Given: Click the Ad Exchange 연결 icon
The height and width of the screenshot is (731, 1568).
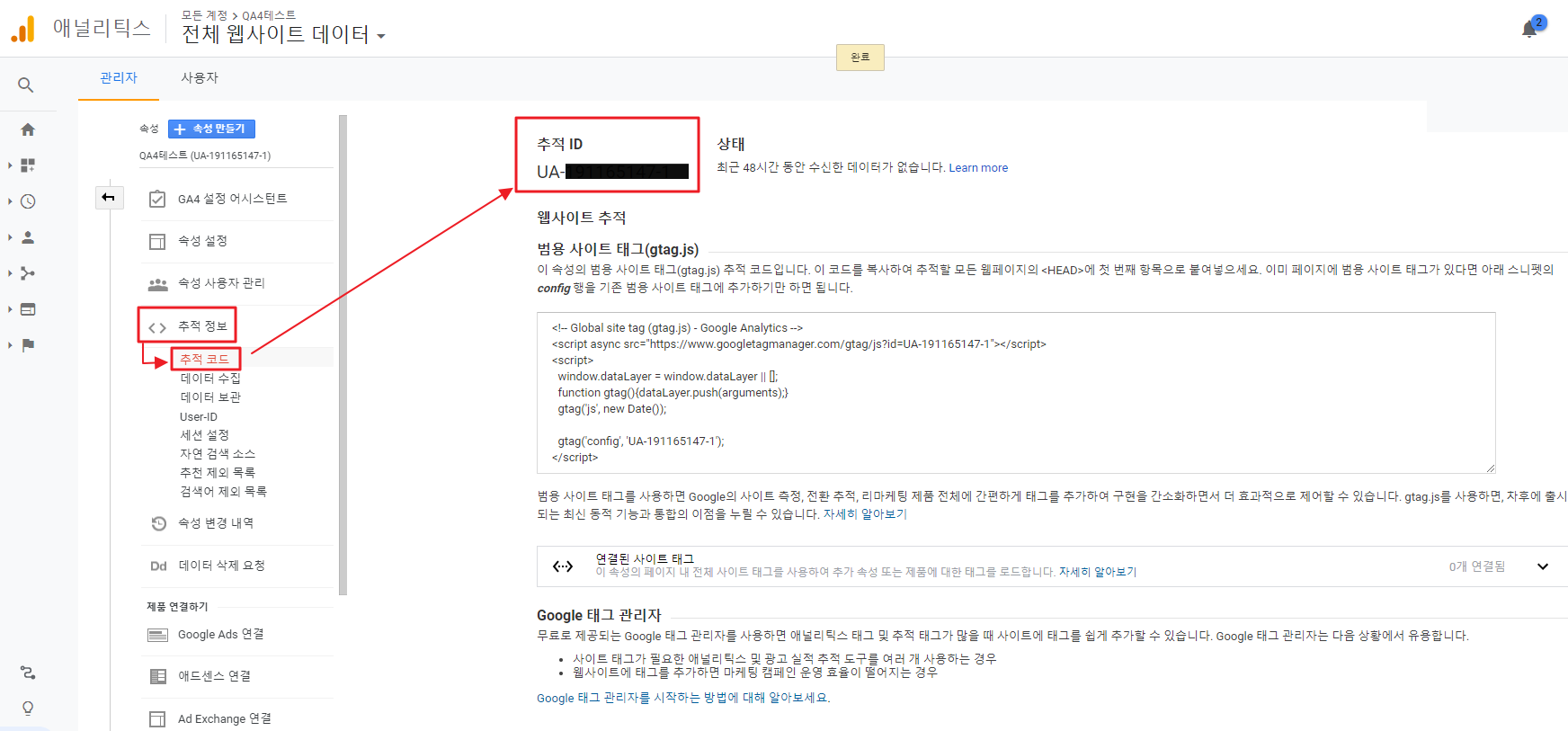Looking at the screenshot, I should [157, 718].
